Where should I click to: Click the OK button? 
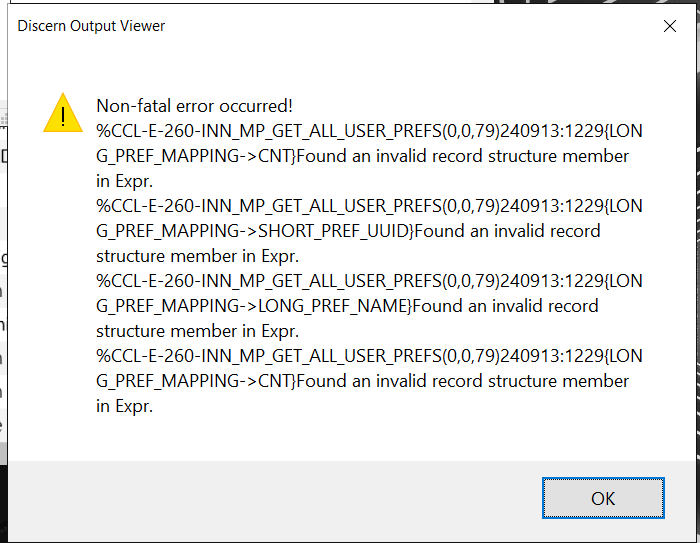603,498
